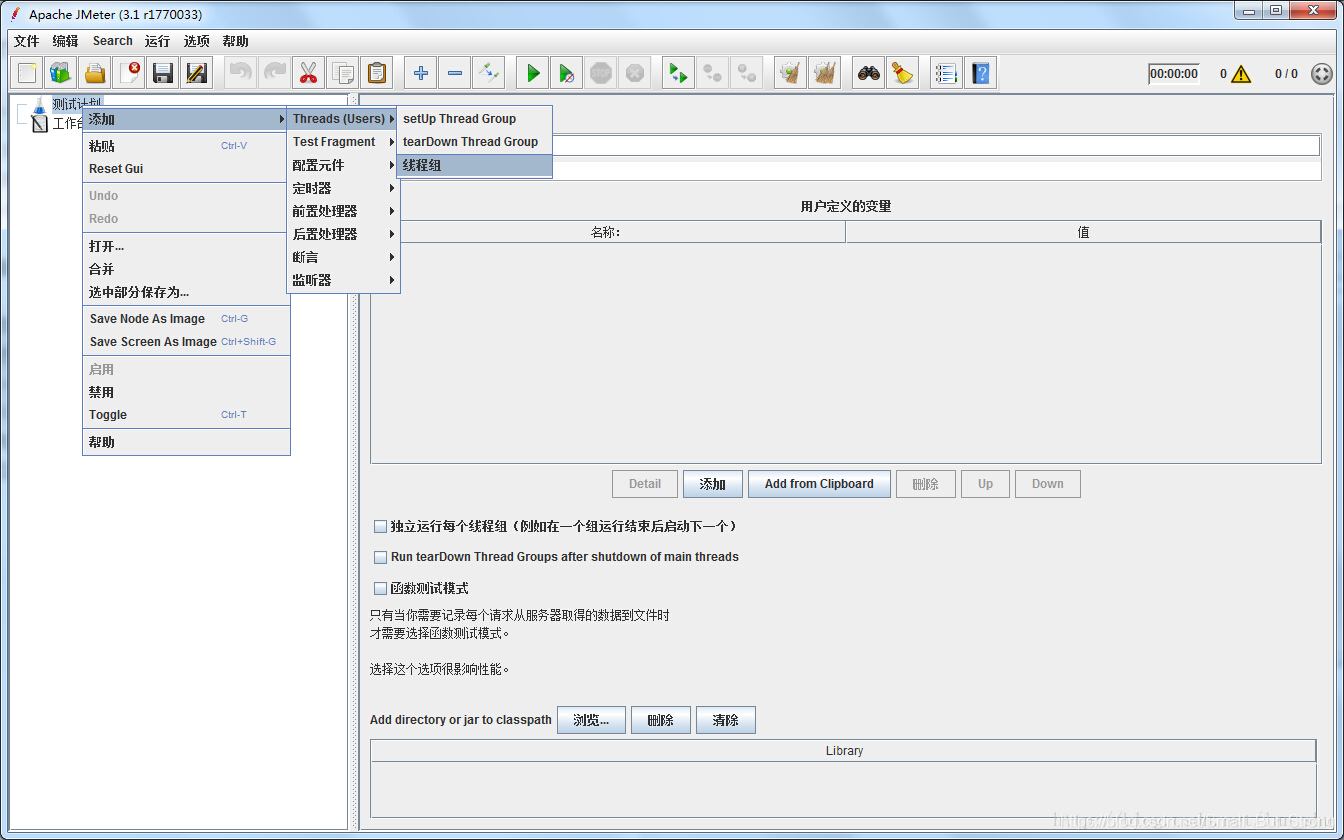The image size is (1344, 840).
Task: Click the Save As pencil-floppy icon
Action: (x=197, y=73)
